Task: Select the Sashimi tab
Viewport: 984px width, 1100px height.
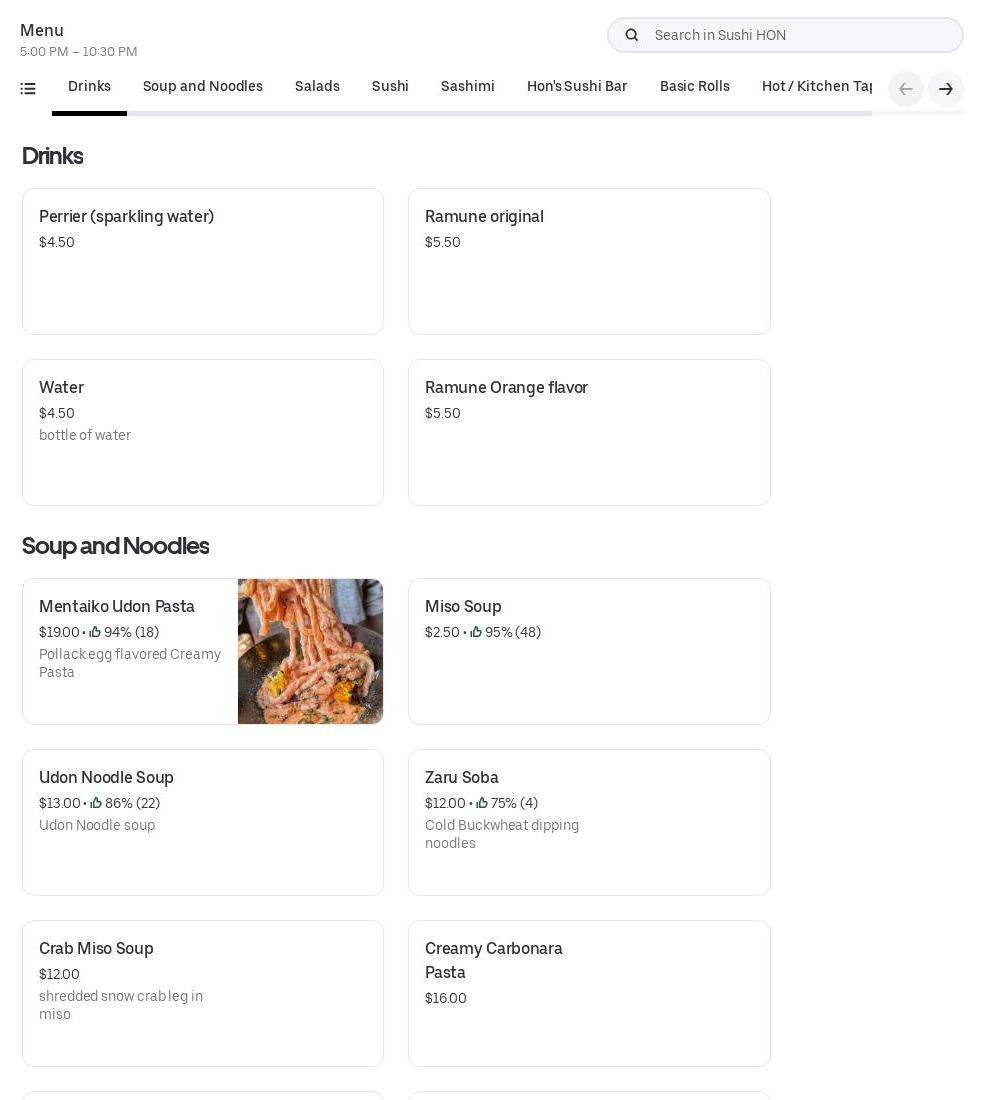Action: pyautogui.click(x=467, y=87)
